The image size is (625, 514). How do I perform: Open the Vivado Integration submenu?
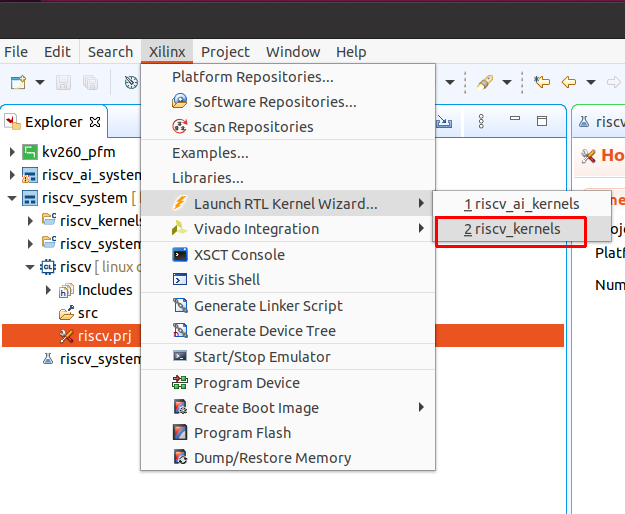pos(288,229)
